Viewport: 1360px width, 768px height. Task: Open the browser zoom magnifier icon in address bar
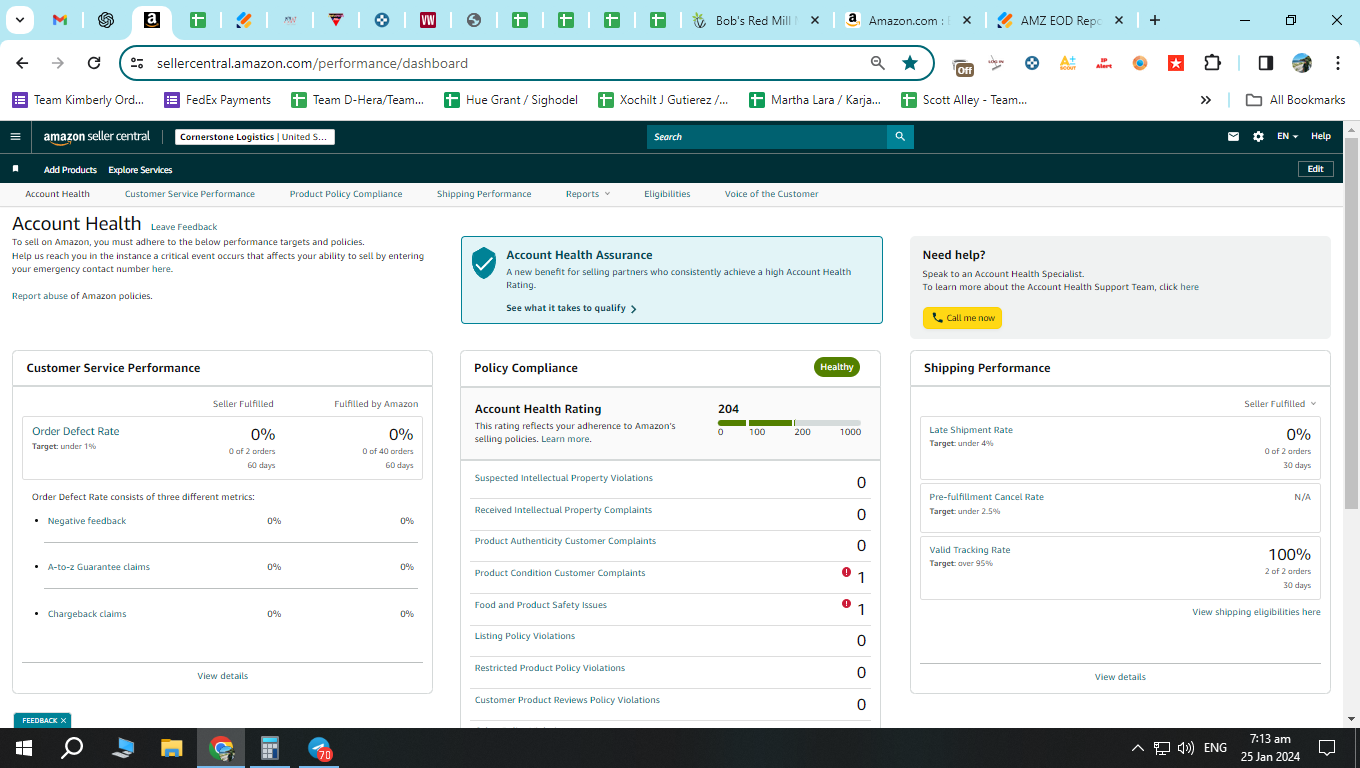click(878, 63)
